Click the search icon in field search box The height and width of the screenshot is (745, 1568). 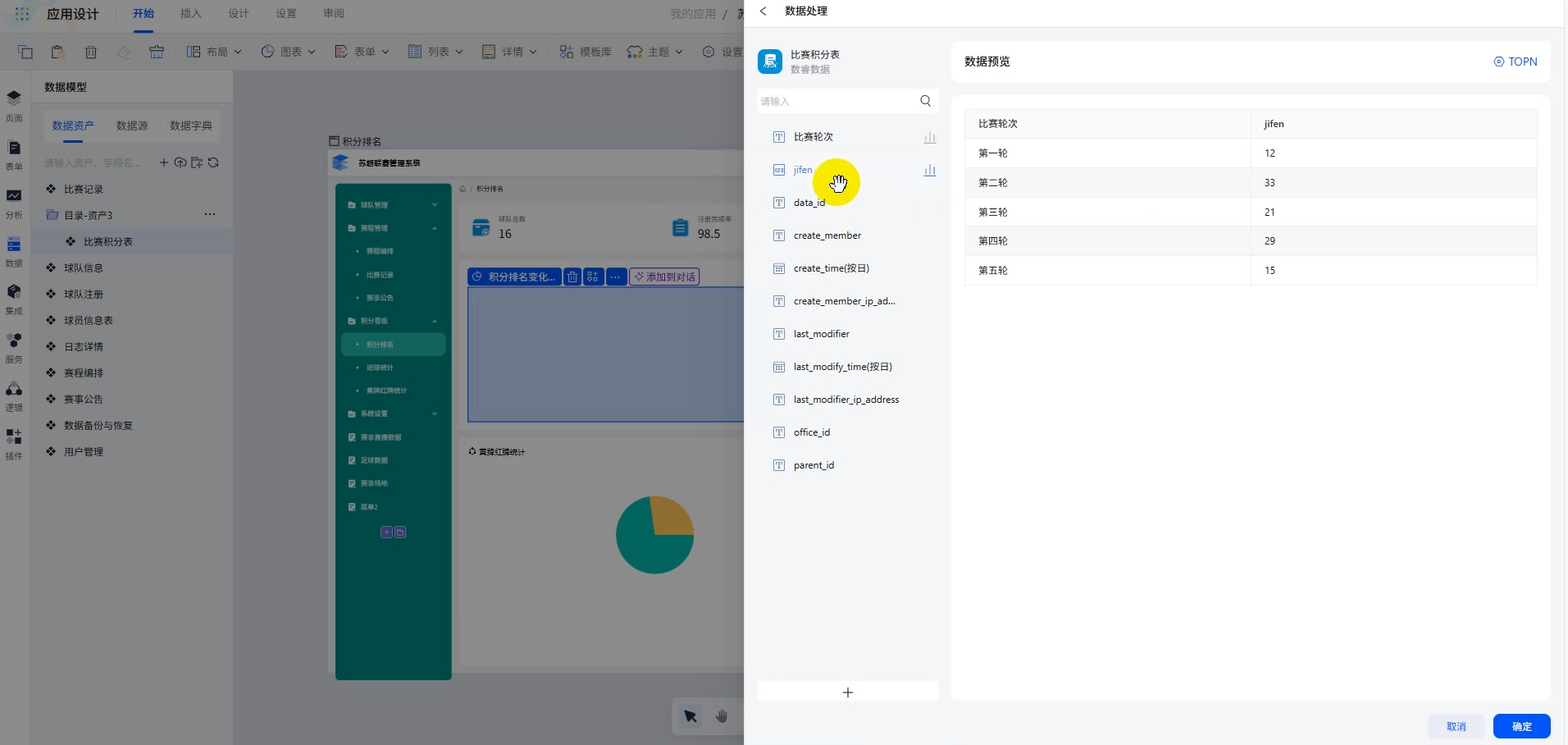click(x=925, y=101)
